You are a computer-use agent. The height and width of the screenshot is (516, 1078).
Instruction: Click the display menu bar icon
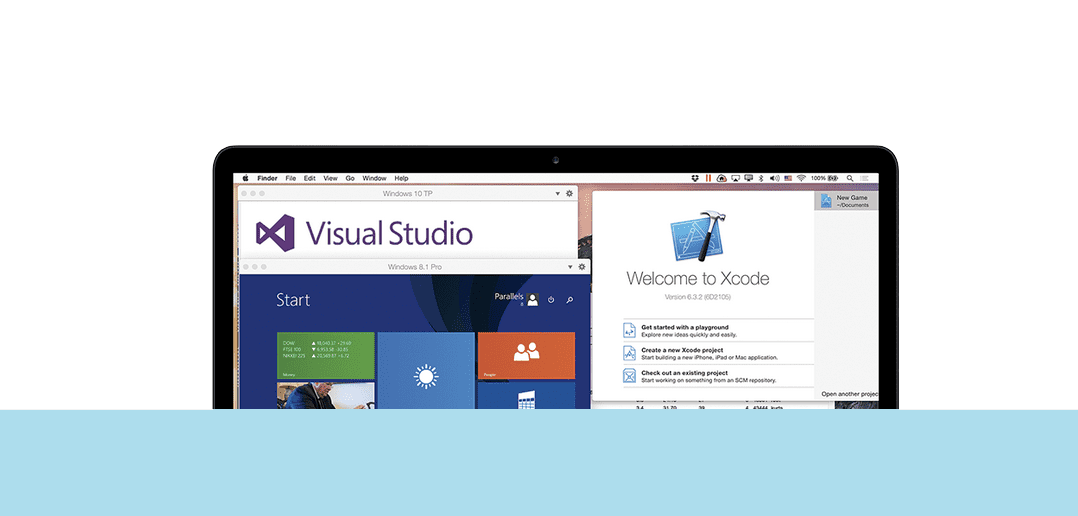pos(749,178)
